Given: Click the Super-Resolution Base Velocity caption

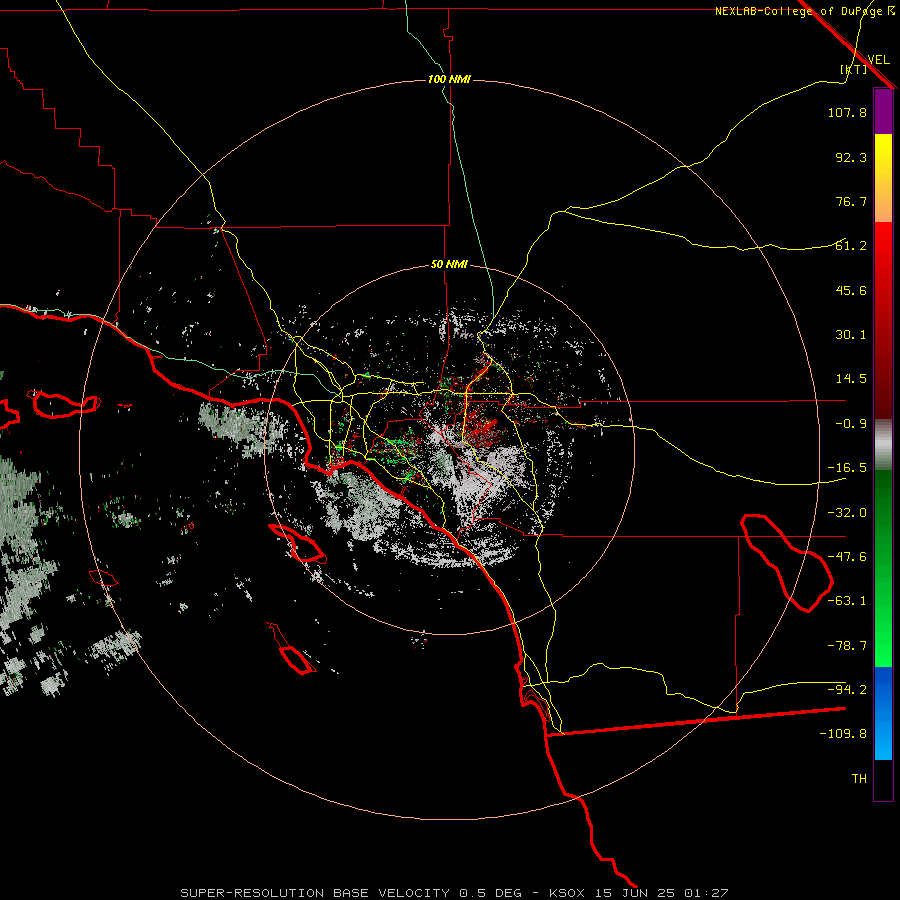Looking at the screenshot, I should [455, 893].
